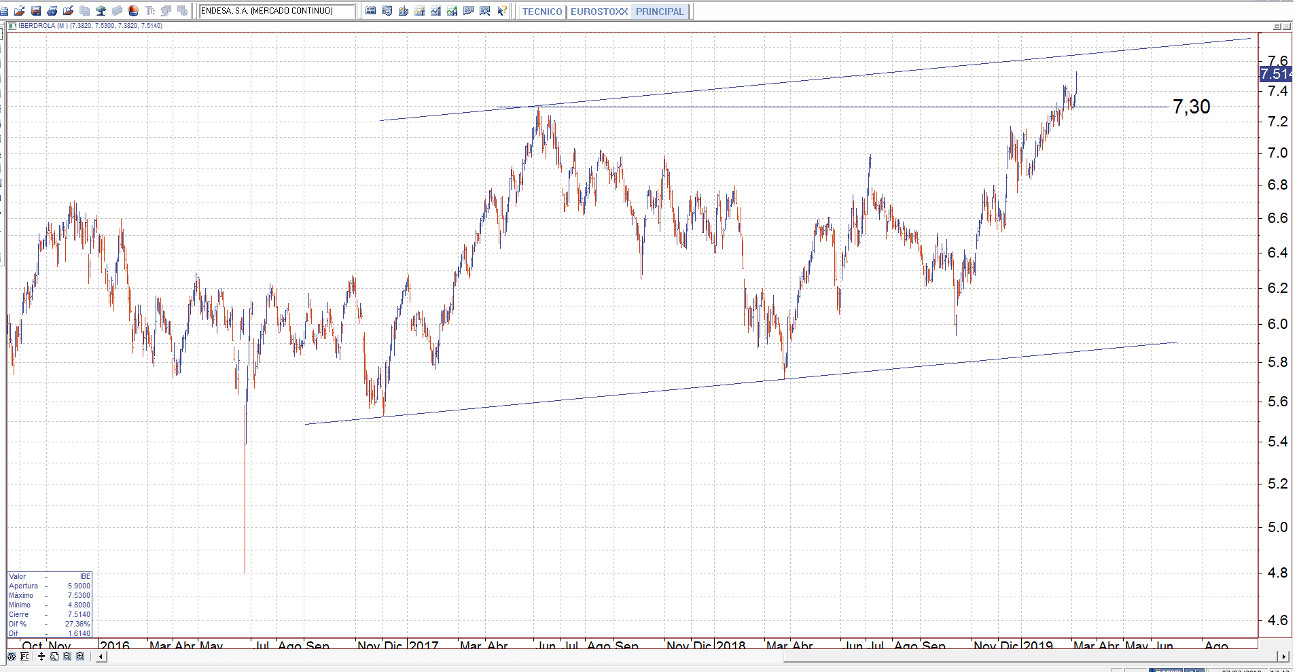Viewport: 1299px width, 672px height.
Task: Select the crosshair move tool below chart
Action: click(x=41, y=657)
